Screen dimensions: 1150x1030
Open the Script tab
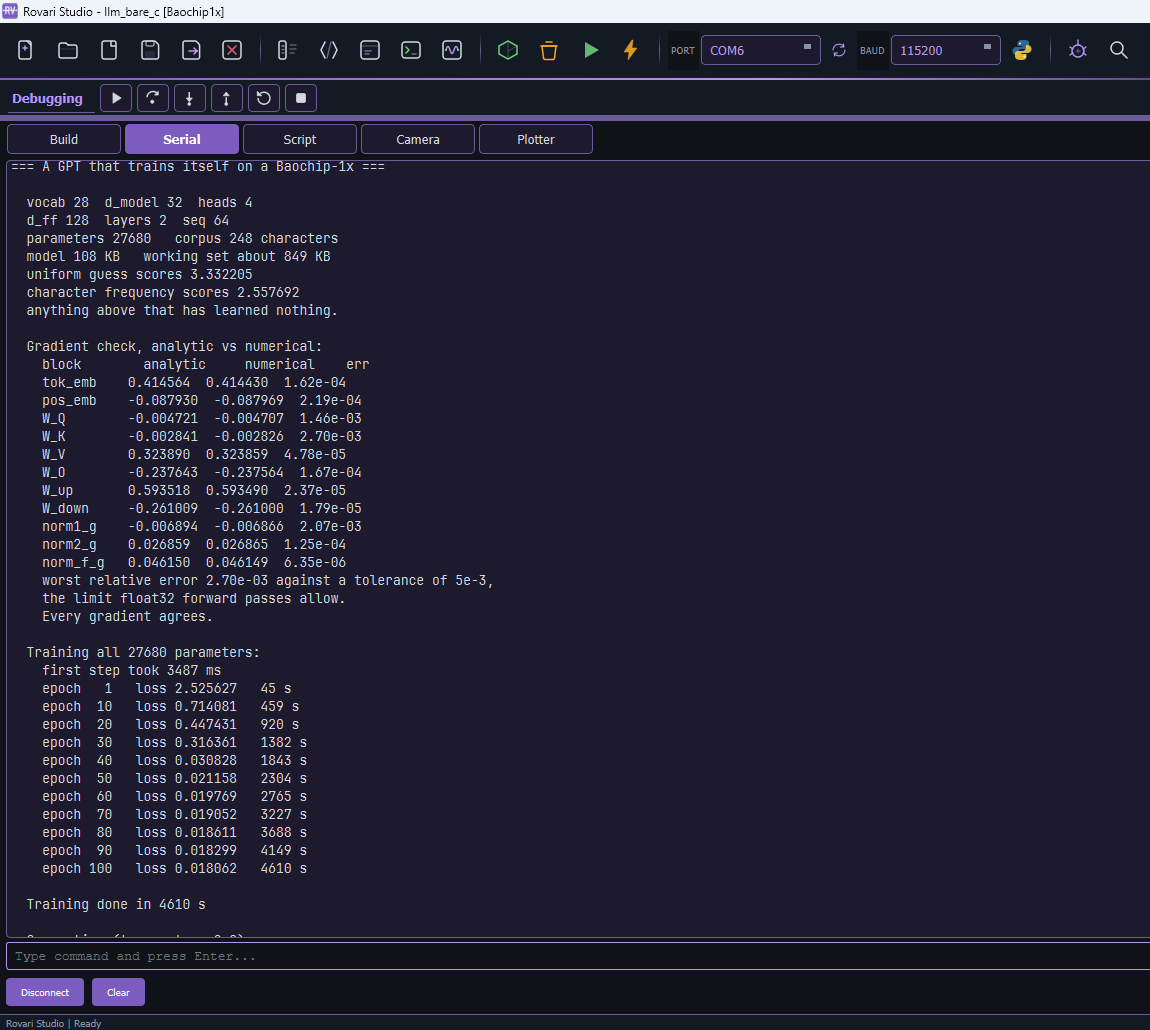click(x=300, y=139)
